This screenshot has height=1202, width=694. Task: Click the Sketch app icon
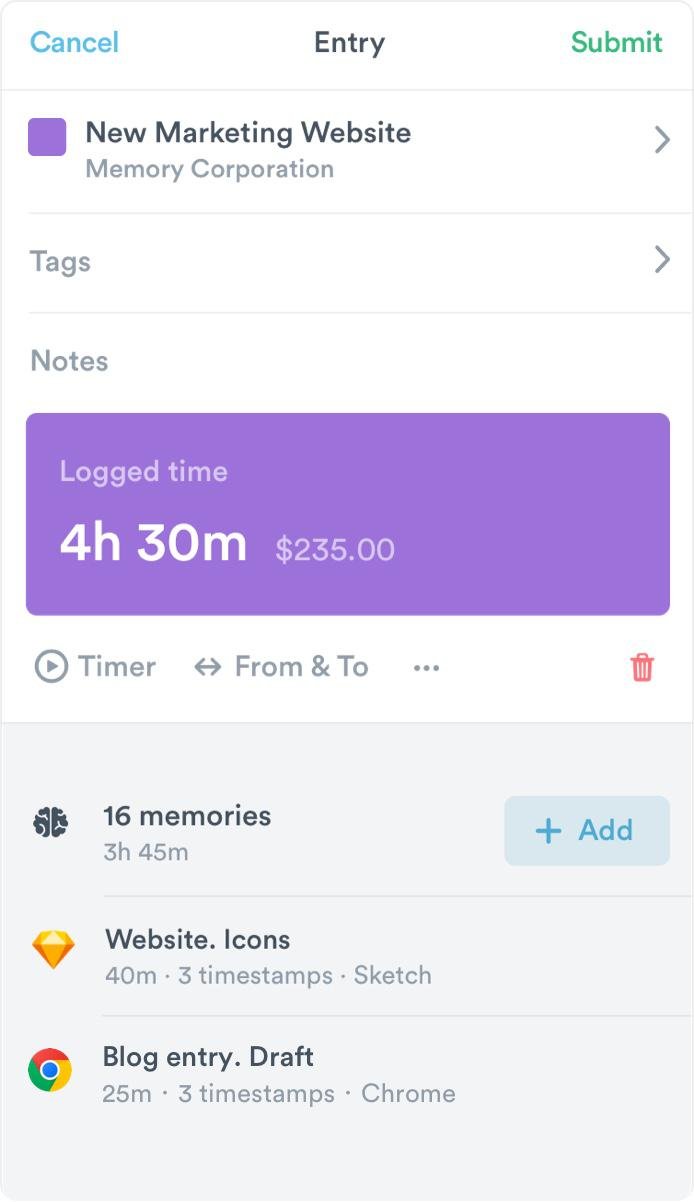[52, 950]
